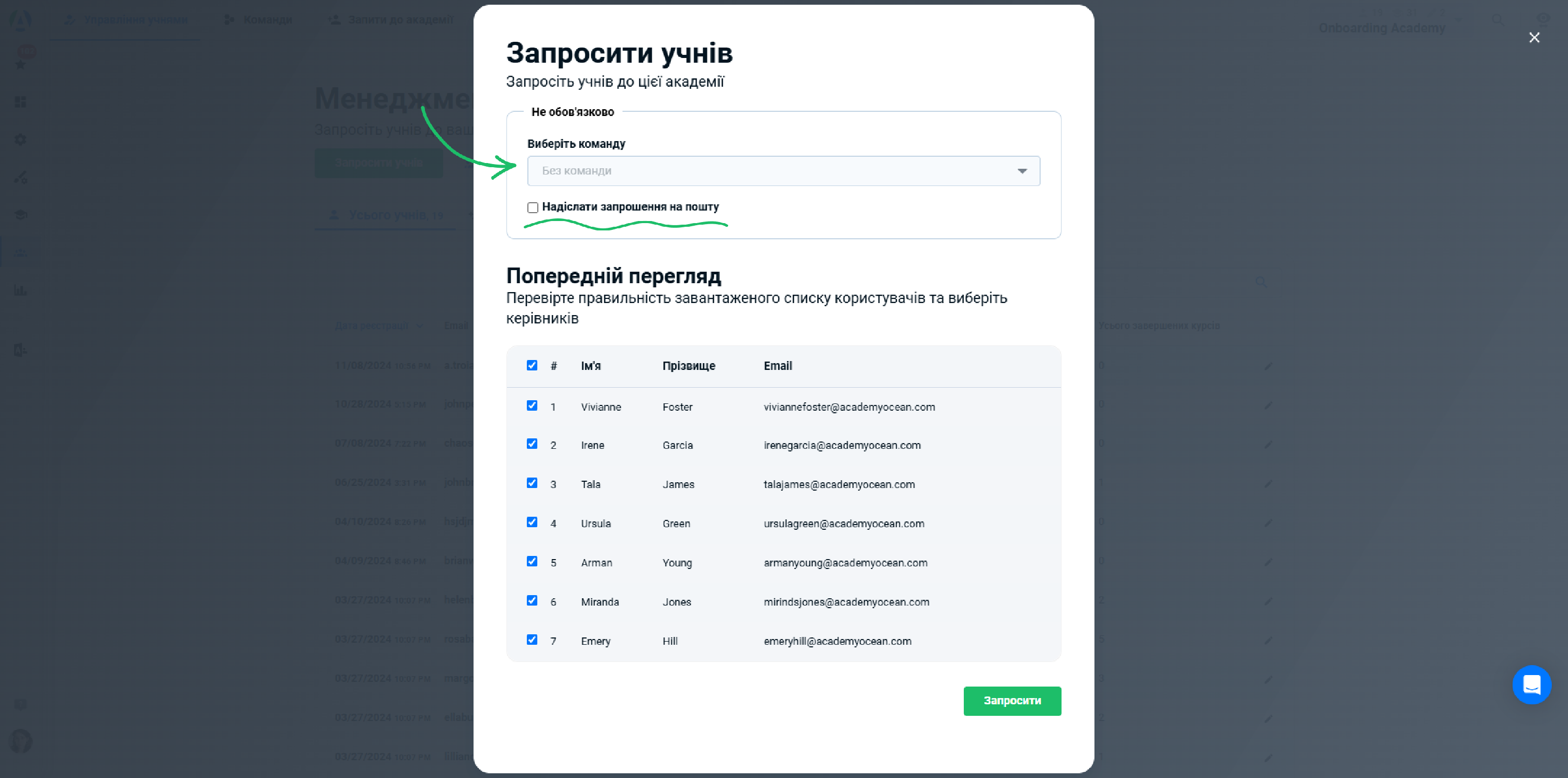
Task: Click email emeryhill@academyocean.com
Action: tap(837, 641)
